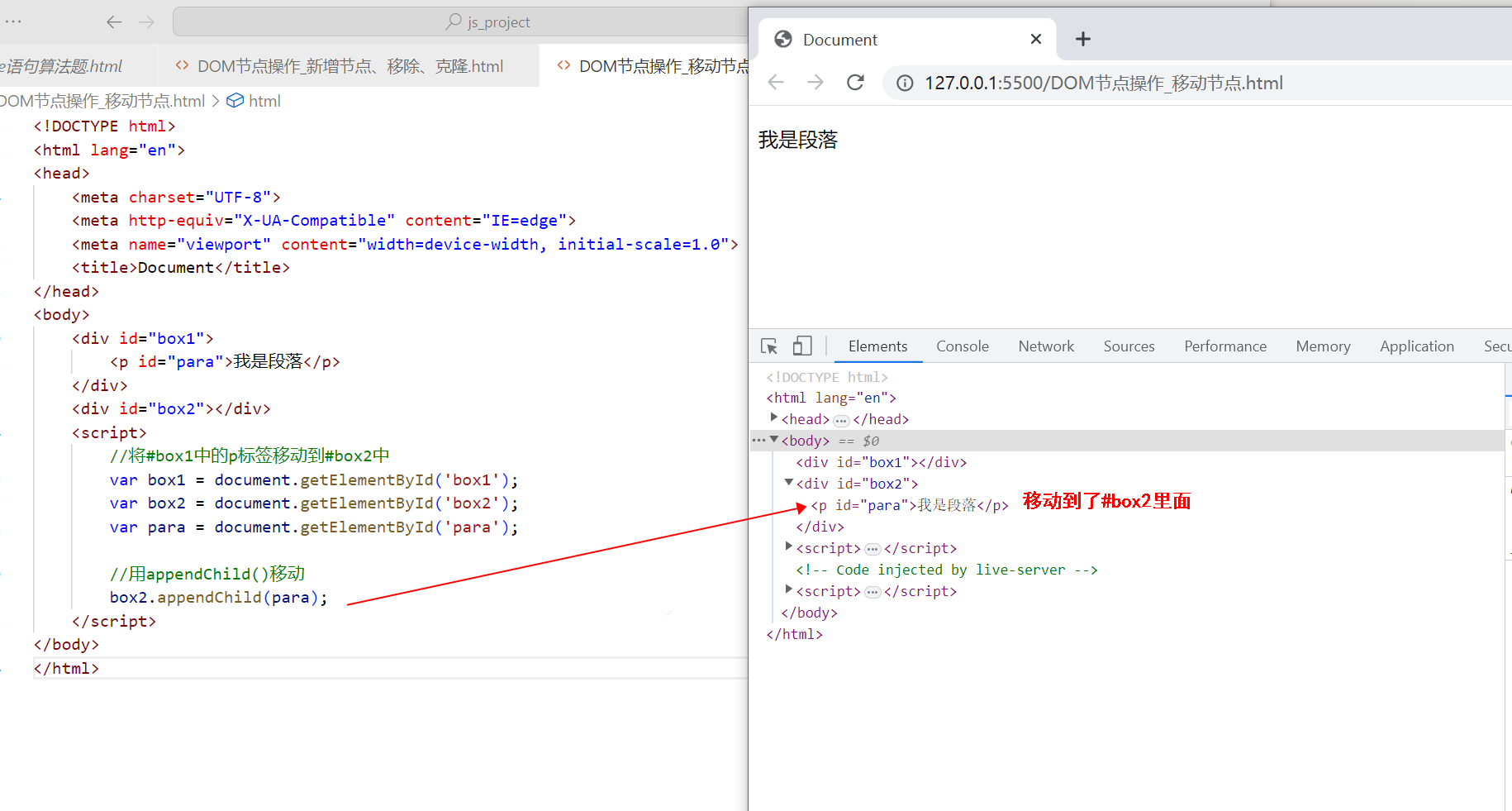The image size is (1512, 811).
Task: Open the VS Code more options ellipsis
Action: (13, 21)
